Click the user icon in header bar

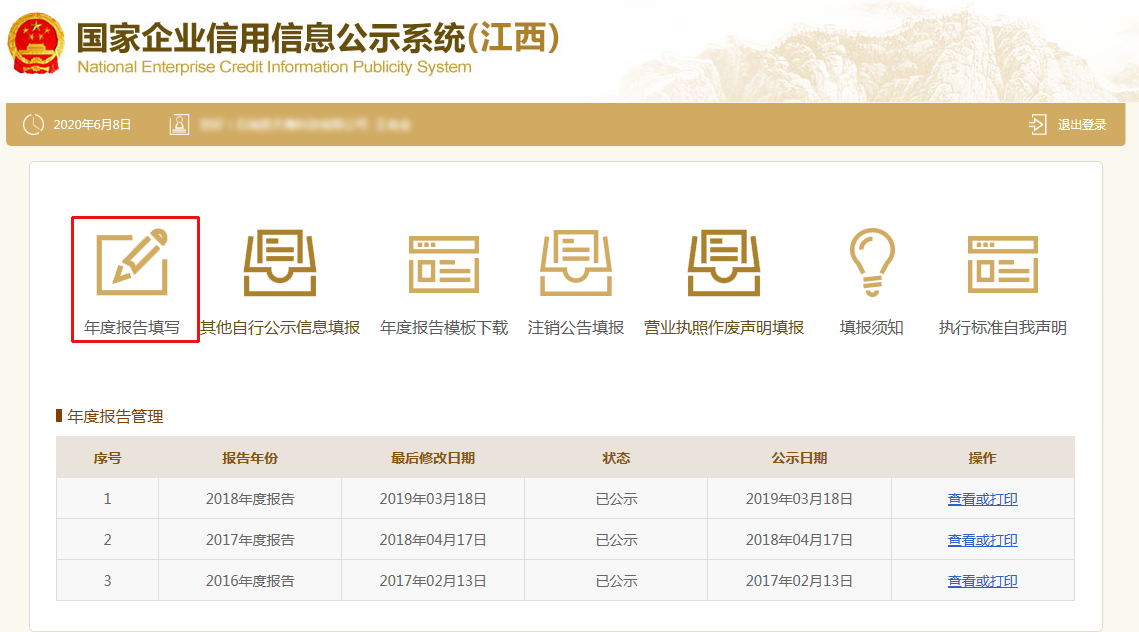(179, 125)
